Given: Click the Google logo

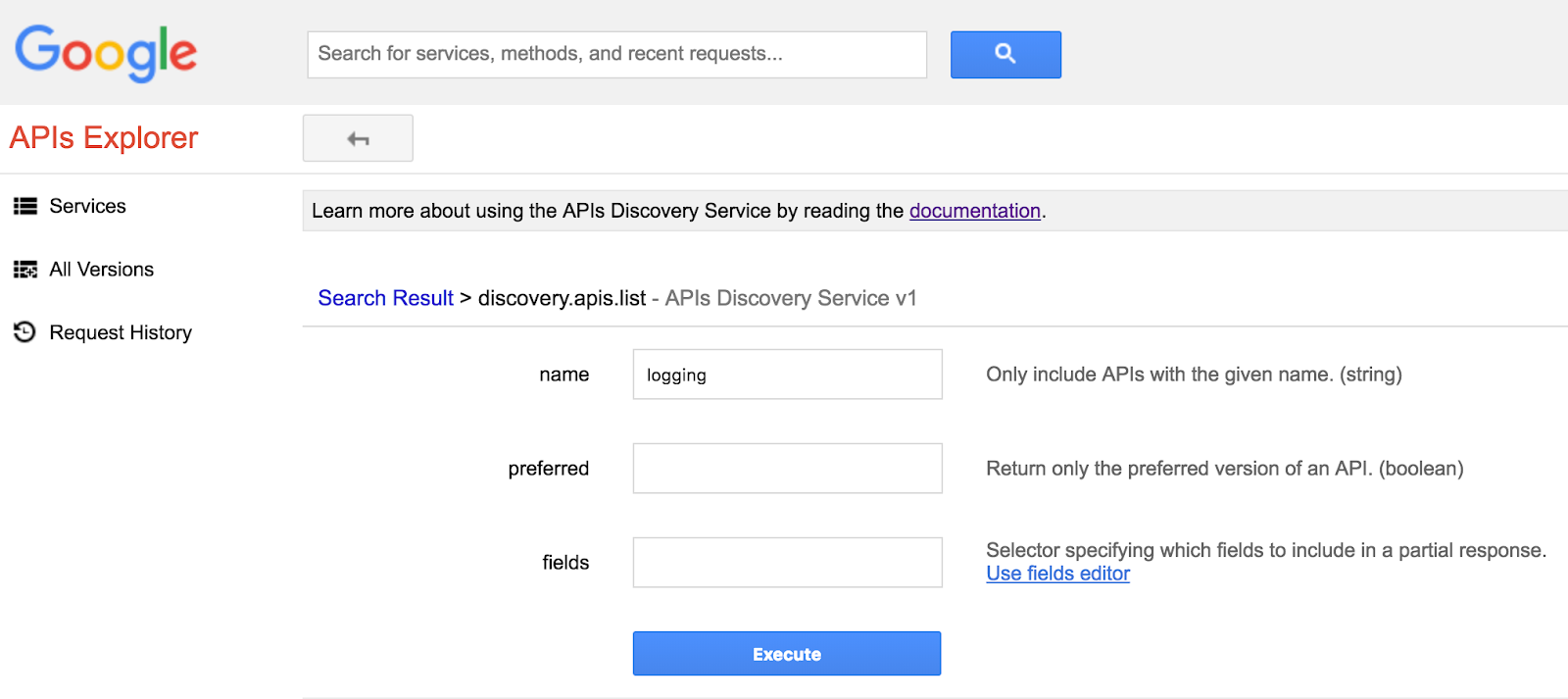Looking at the screenshot, I should click(106, 53).
